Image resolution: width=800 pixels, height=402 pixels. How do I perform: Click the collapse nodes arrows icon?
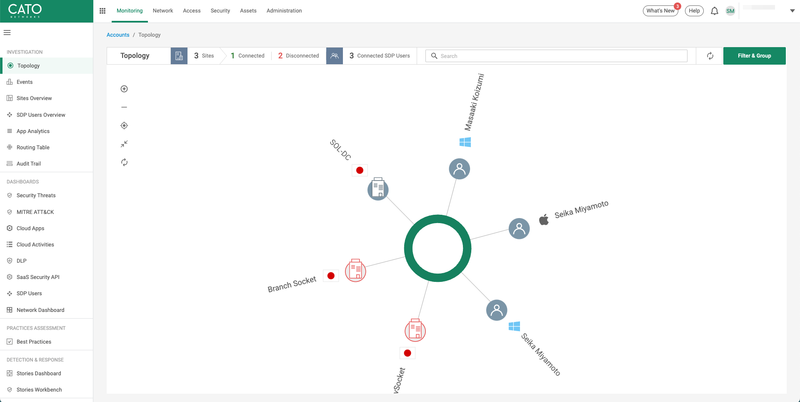124,144
